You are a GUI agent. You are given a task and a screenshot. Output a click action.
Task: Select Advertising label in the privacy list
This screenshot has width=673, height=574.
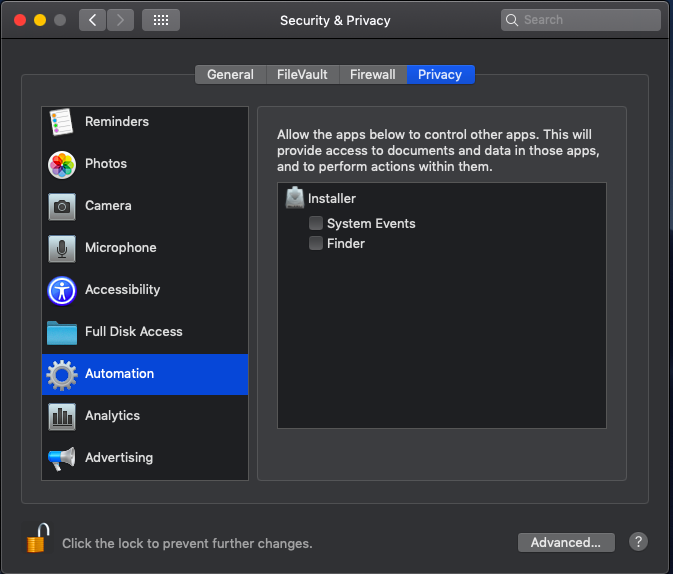click(119, 458)
